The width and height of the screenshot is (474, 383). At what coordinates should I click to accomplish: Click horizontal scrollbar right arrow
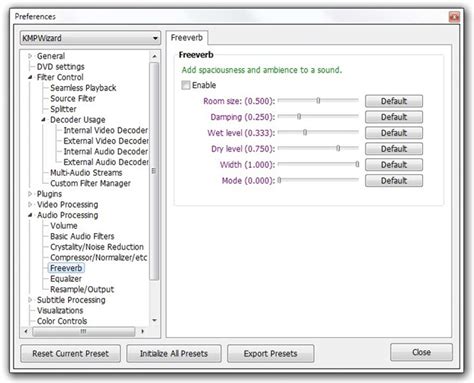click(x=142, y=331)
